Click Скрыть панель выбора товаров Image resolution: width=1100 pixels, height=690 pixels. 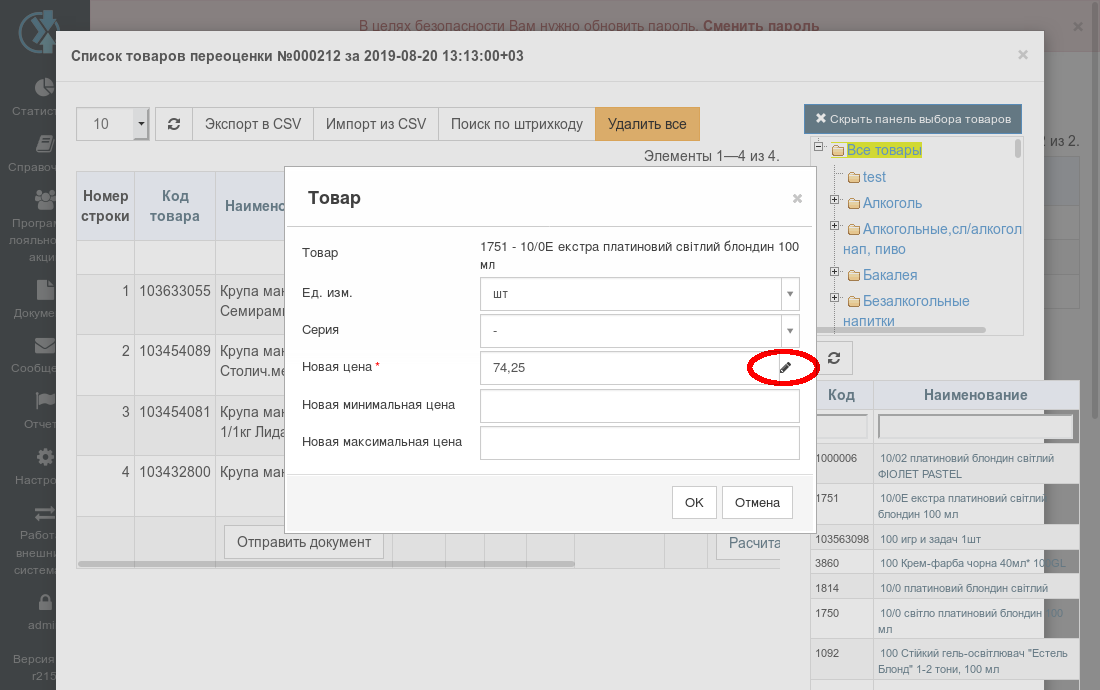click(913, 119)
